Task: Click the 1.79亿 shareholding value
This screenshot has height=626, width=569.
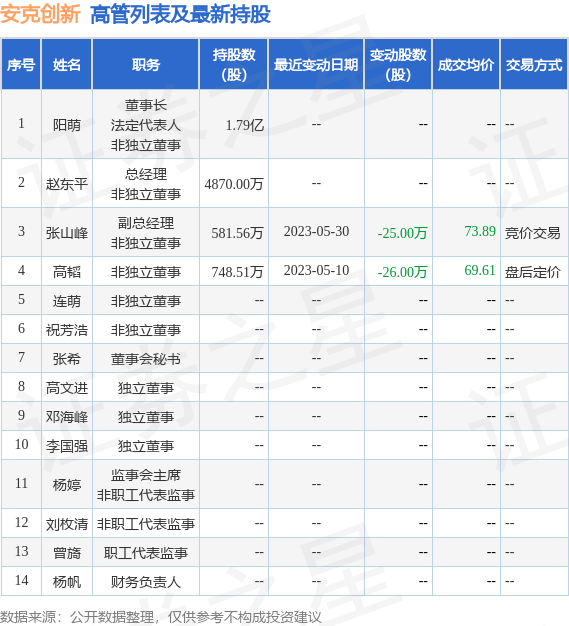Action: pyautogui.click(x=245, y=125)
